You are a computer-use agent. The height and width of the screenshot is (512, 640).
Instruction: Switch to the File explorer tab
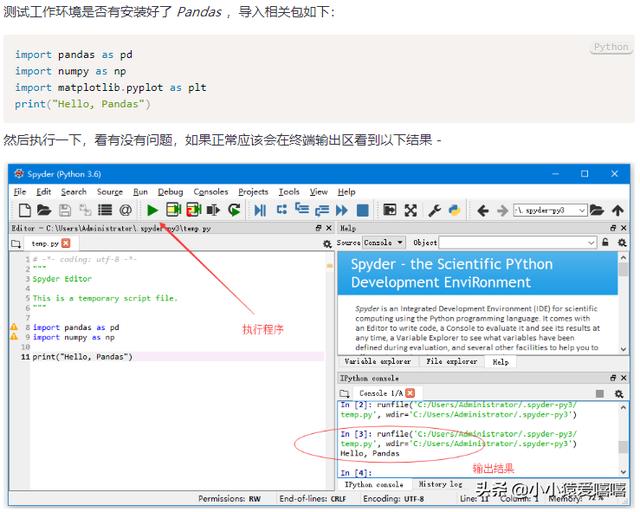[451, 362]
